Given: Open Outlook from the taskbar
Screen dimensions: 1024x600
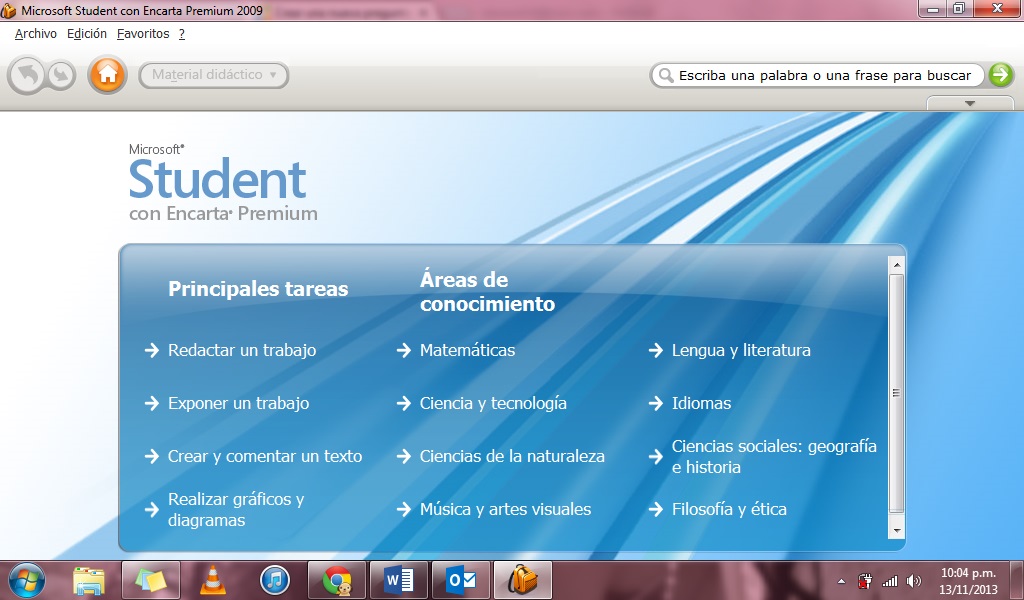Looking at the screenshot, I should point(461,580).
